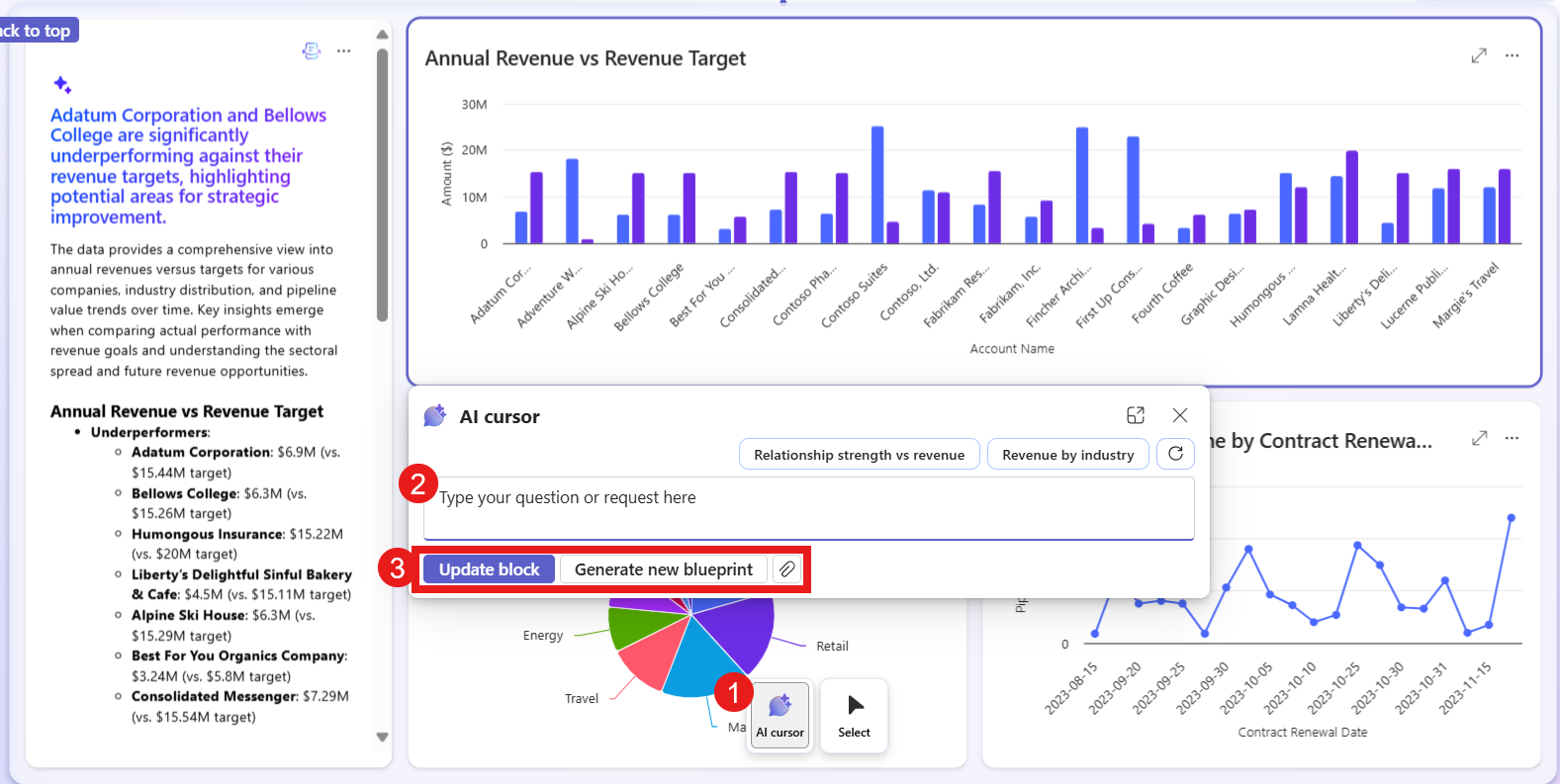Click the Humongous Insurance $15.22M entry

coord(237,544)
